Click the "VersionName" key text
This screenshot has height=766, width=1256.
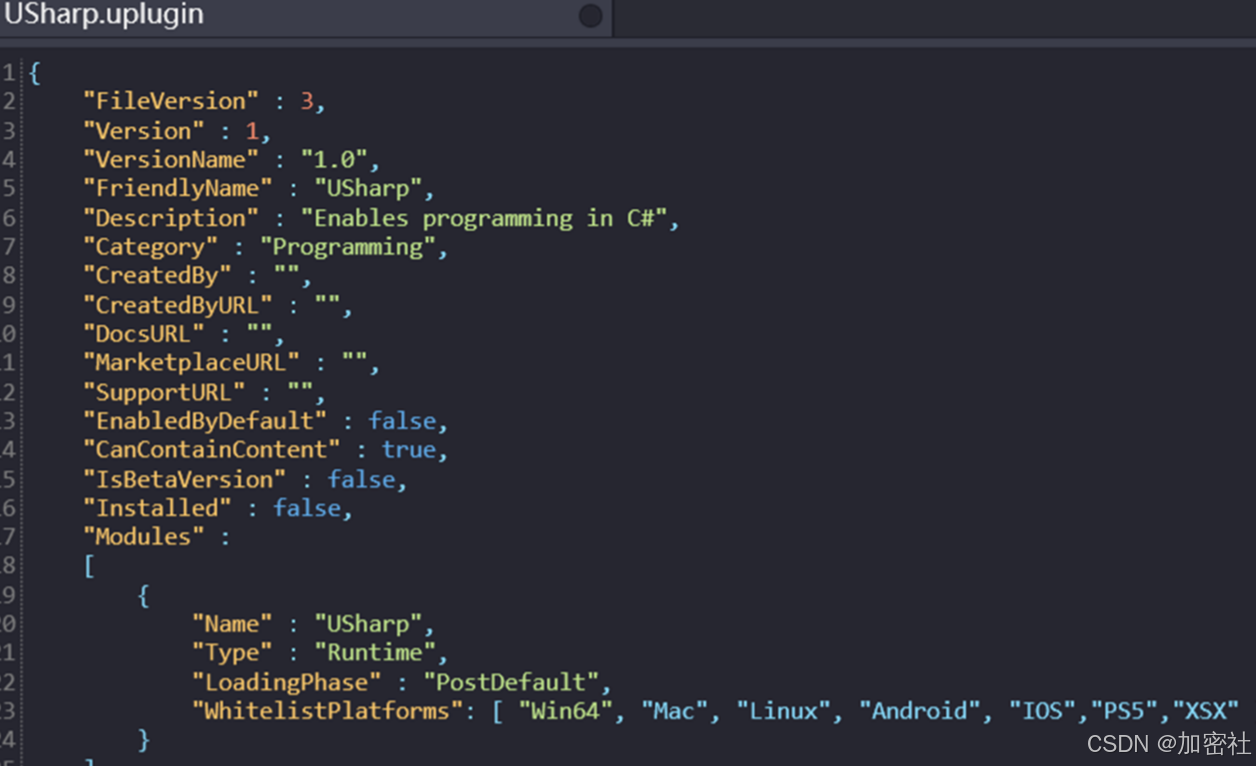[171, 160]
